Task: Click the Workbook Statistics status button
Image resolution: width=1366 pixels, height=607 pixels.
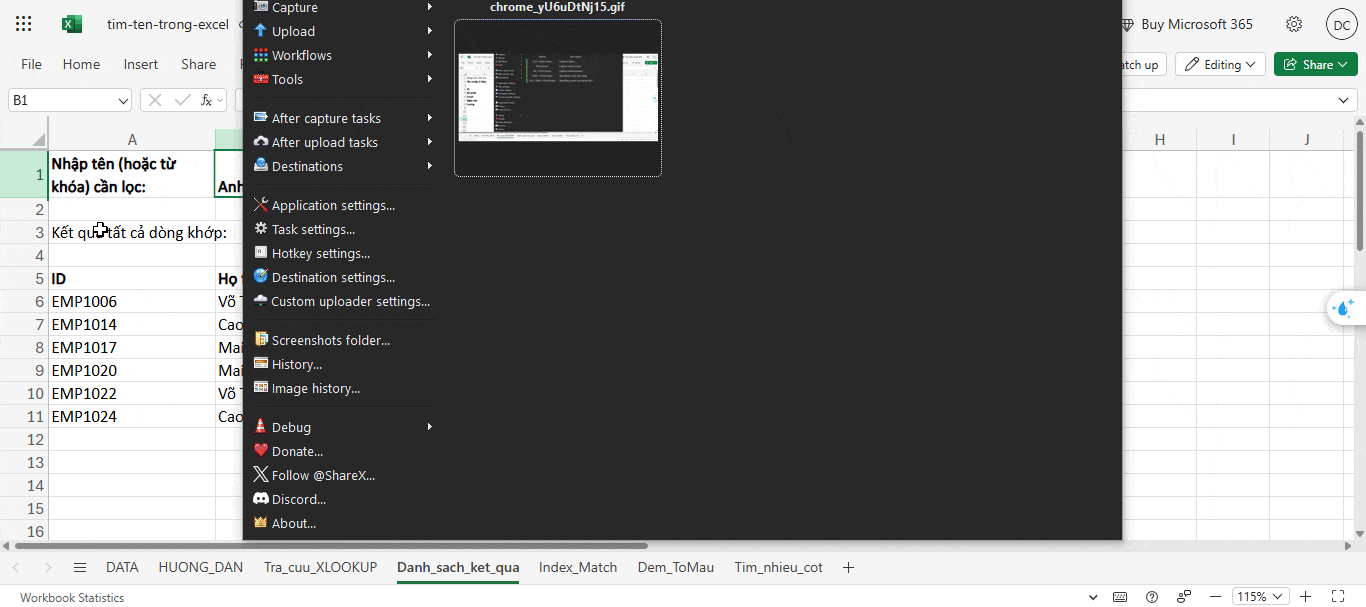Action: (72, 598)
